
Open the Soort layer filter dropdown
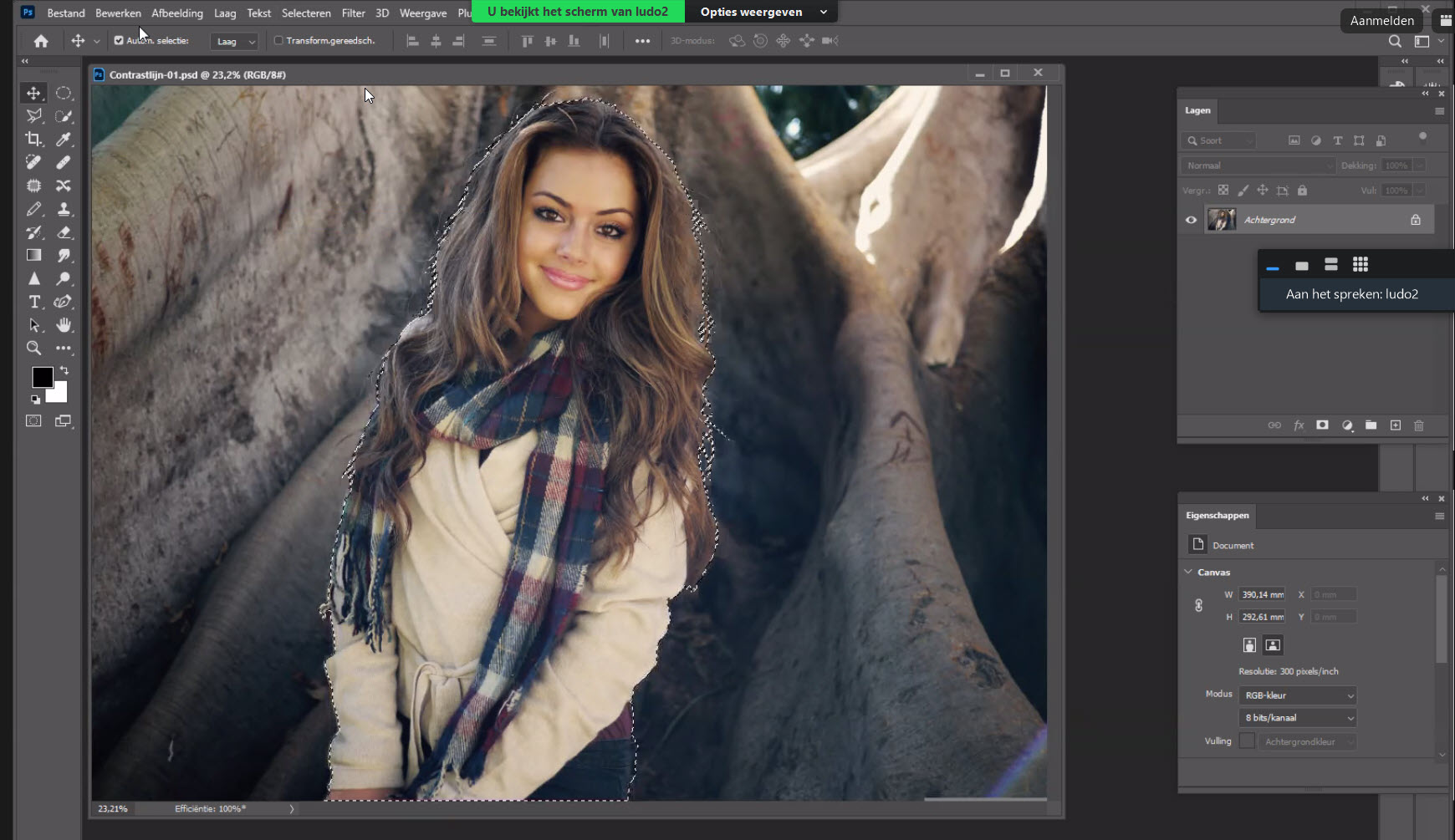1219,140
